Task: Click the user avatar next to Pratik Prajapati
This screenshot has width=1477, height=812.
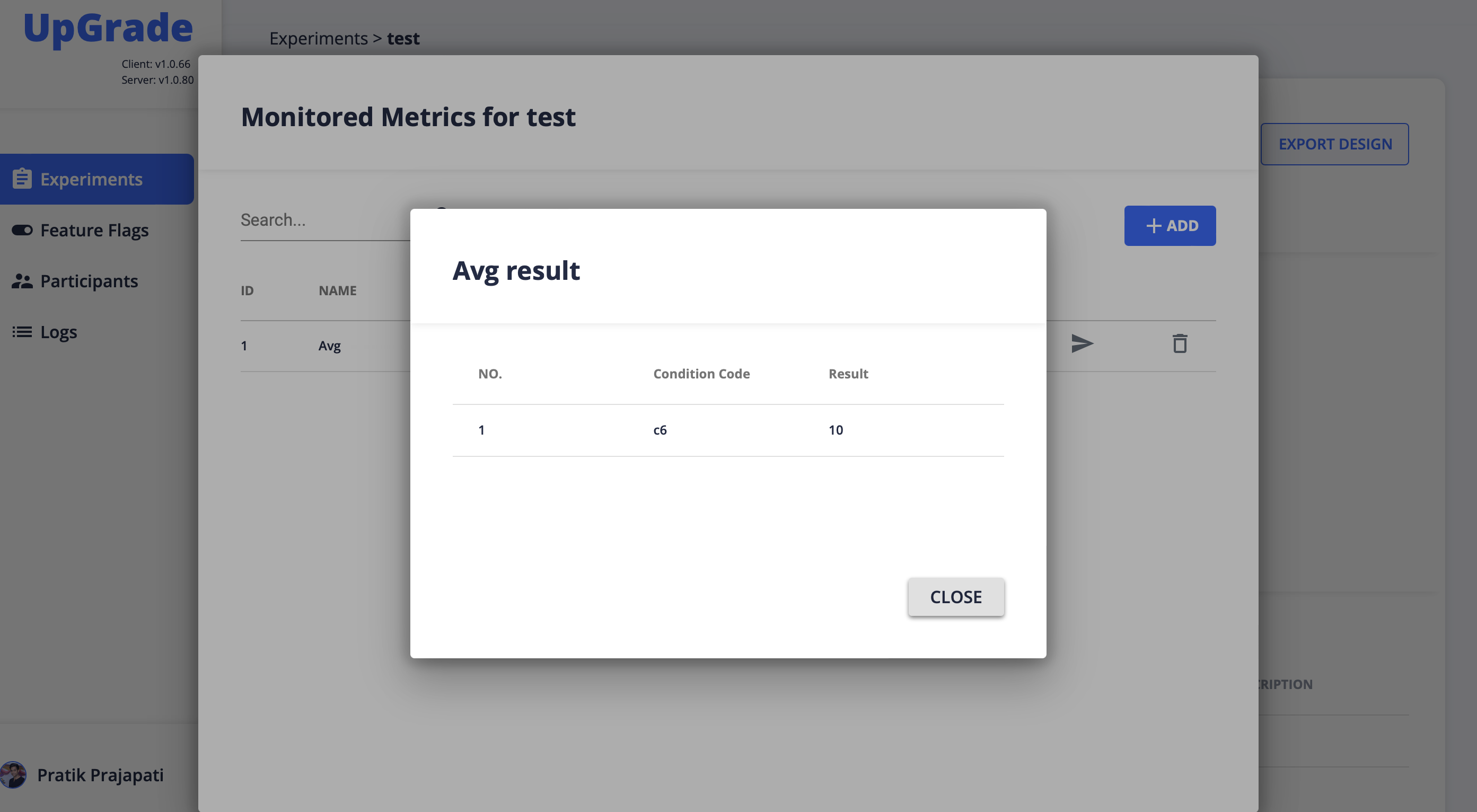Action: (x=14, y=775)
